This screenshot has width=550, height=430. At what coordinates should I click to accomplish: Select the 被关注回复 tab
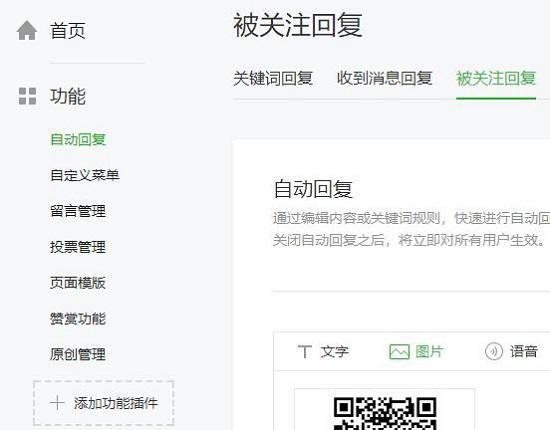[x=496, y=78]
